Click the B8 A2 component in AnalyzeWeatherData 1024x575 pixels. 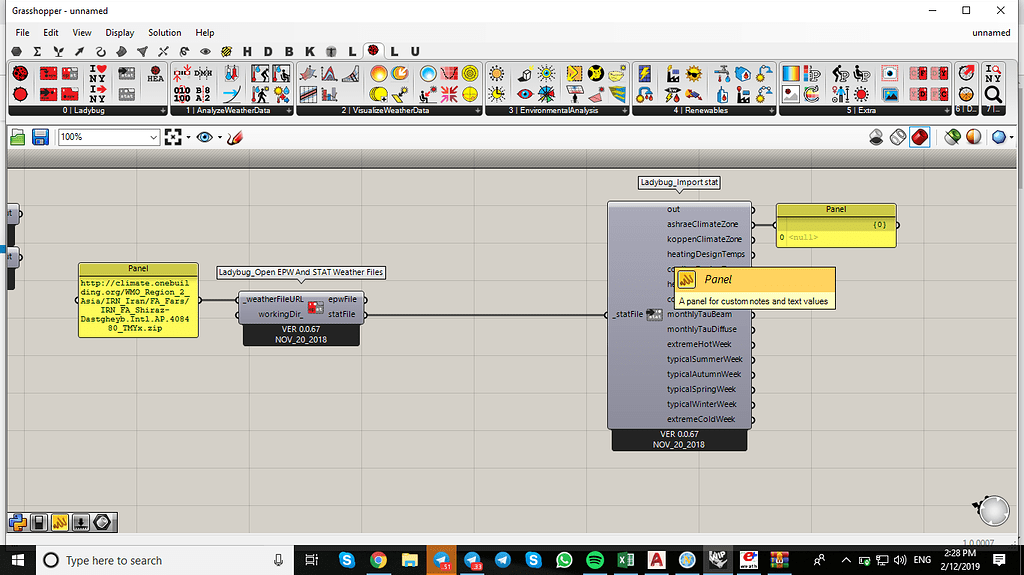coord(203,94)
